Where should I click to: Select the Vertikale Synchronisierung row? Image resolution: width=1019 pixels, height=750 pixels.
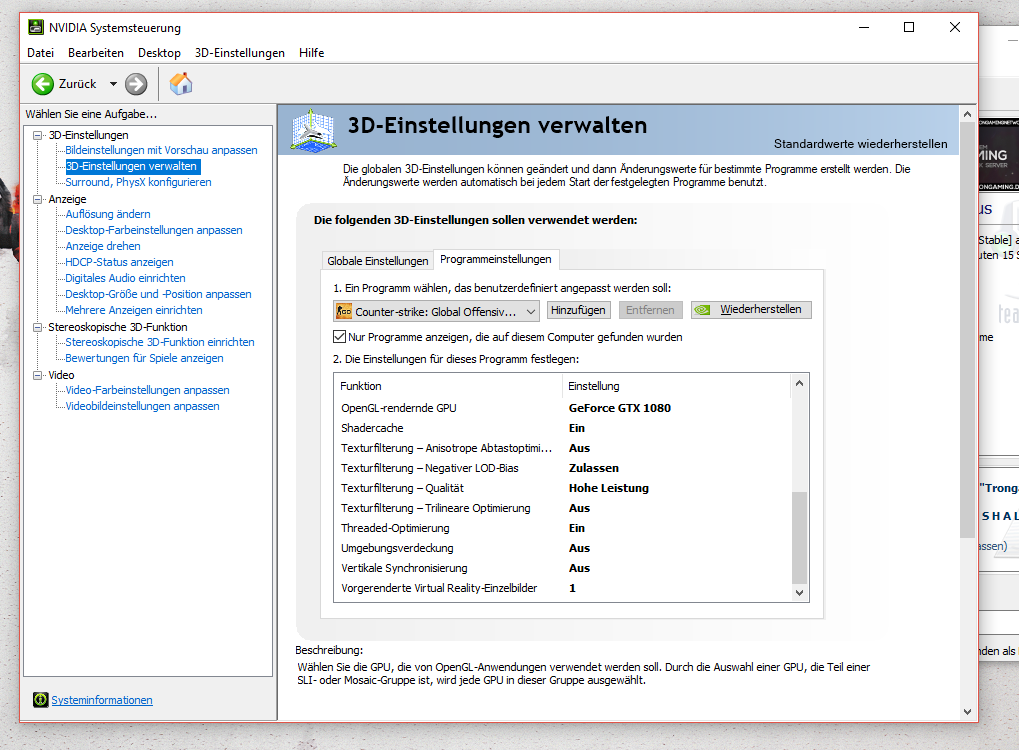pyautogui.click(x=563, y=568)
